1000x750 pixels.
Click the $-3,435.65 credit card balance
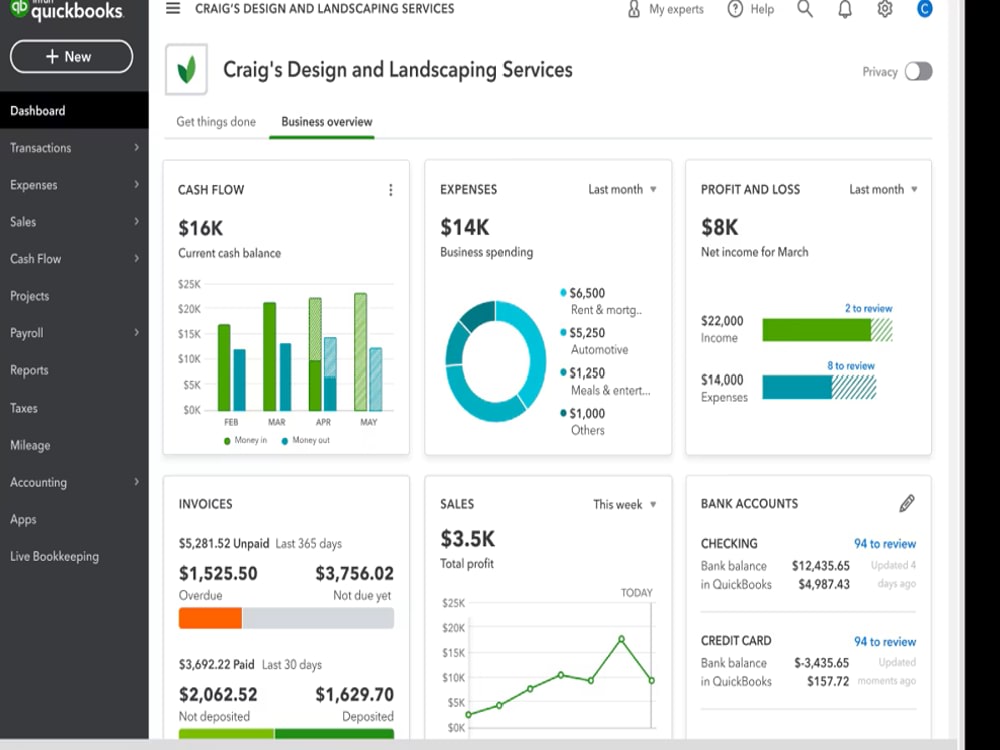[821, 663]
